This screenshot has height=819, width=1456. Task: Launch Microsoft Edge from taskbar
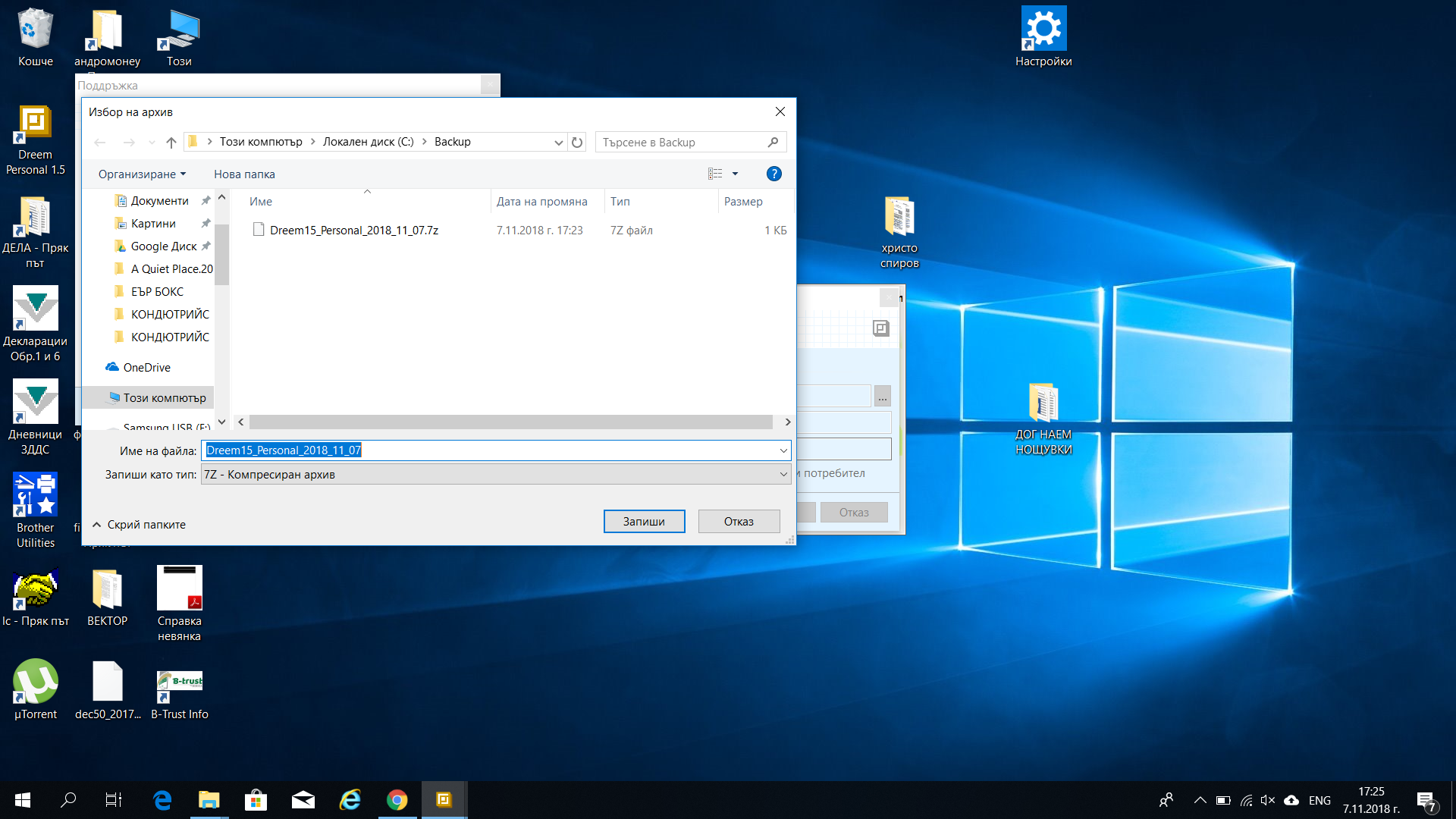(162, 800)
